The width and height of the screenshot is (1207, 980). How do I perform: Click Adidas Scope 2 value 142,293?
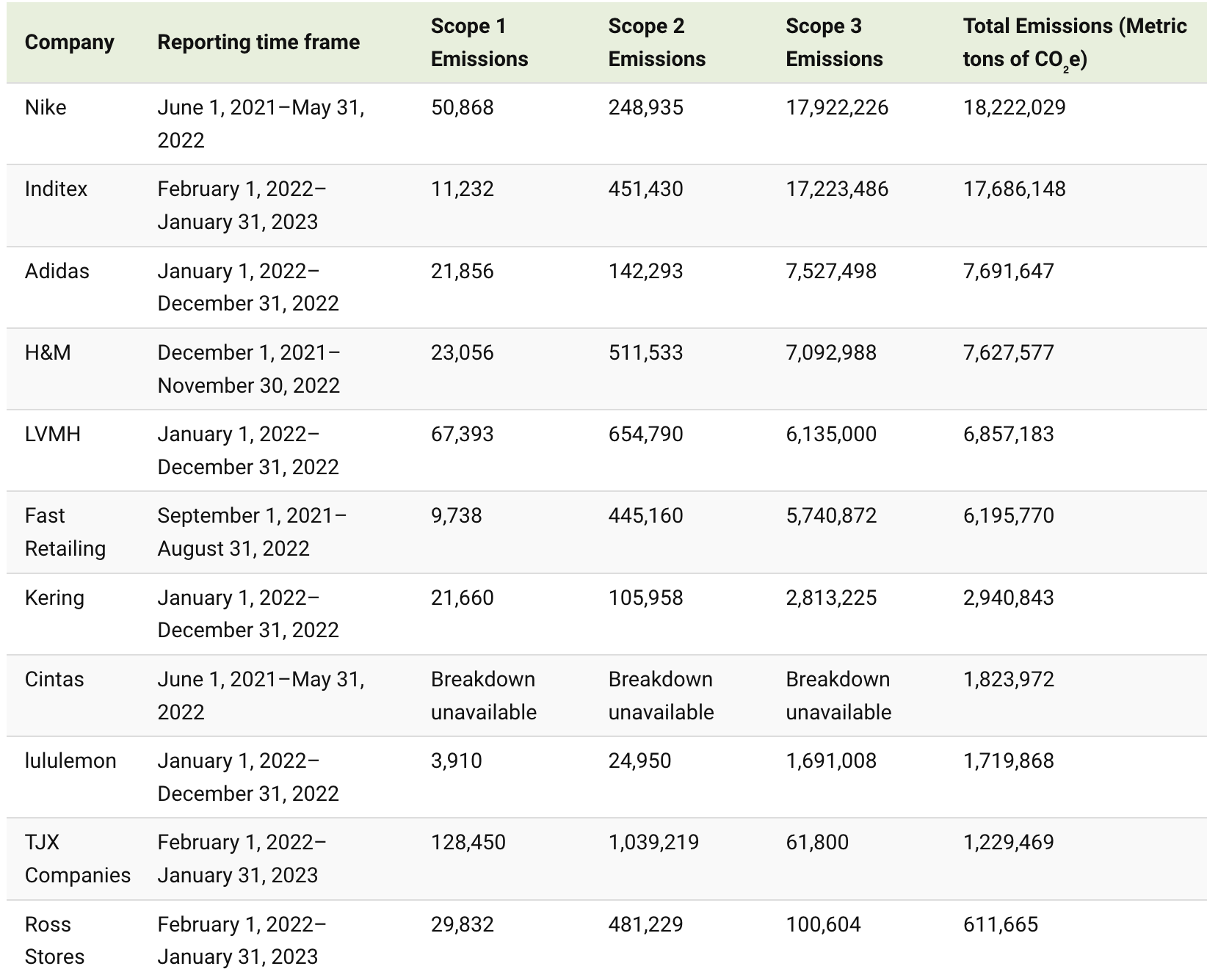click(646, 272)
